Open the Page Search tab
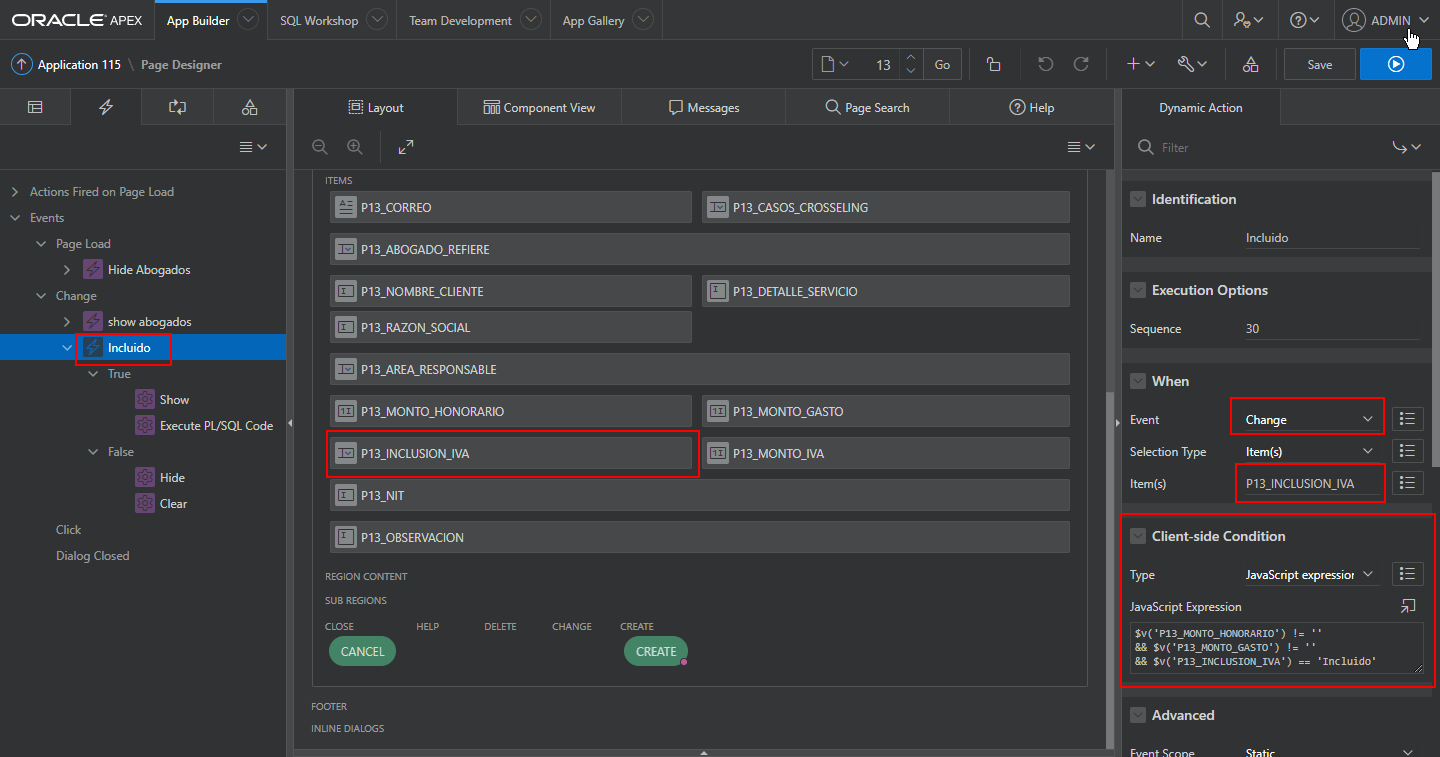Image resolution: width=1440 pixels, height=757 pixels. point(867,107)
